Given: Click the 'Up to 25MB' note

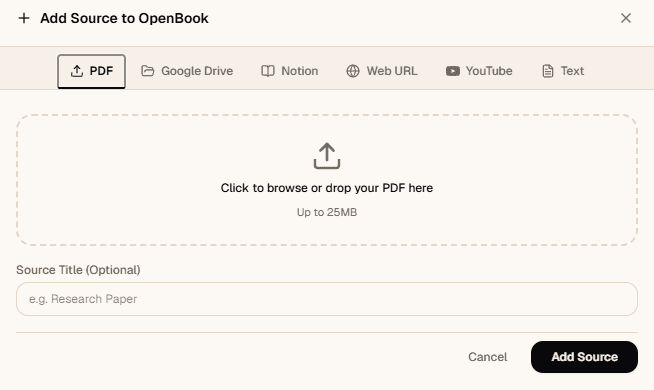Looking at the screenshot, I should click(327, 212).
